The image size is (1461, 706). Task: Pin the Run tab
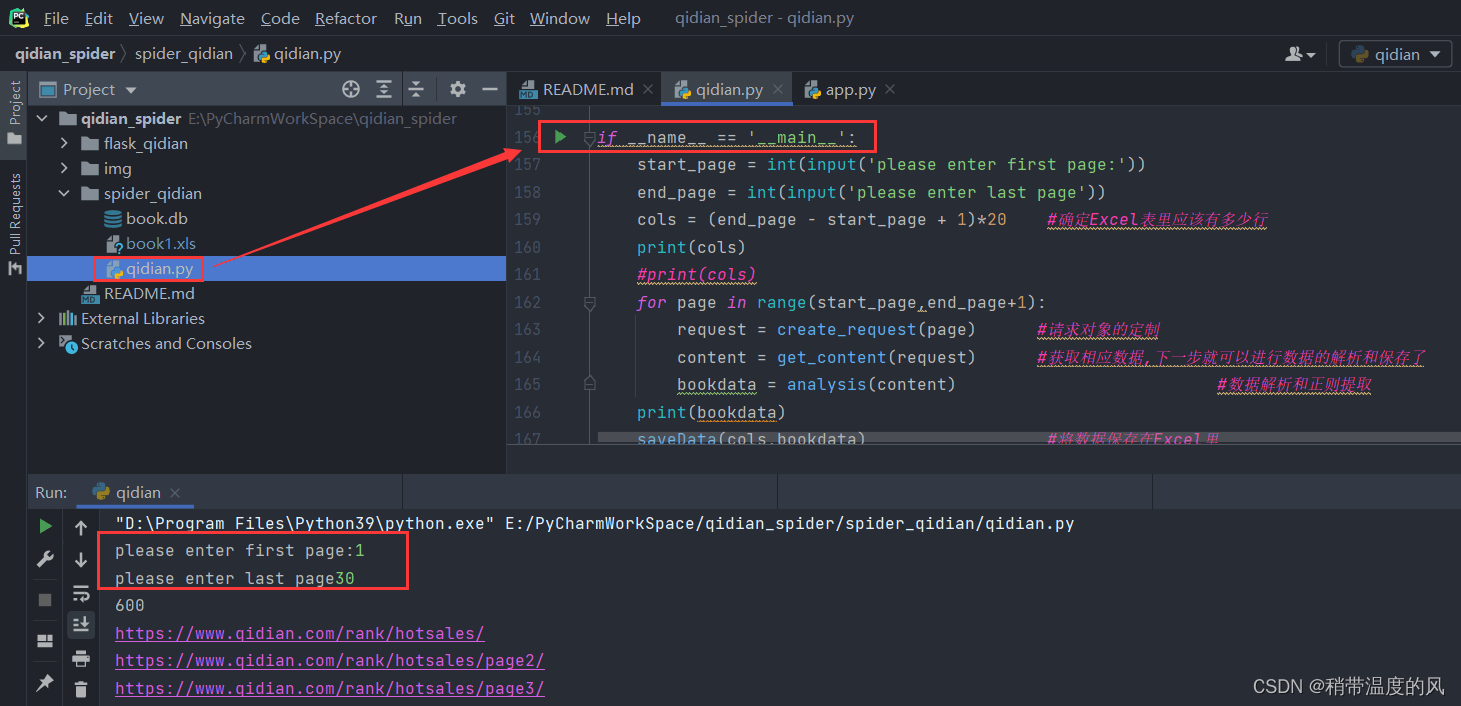pos(45,683)
